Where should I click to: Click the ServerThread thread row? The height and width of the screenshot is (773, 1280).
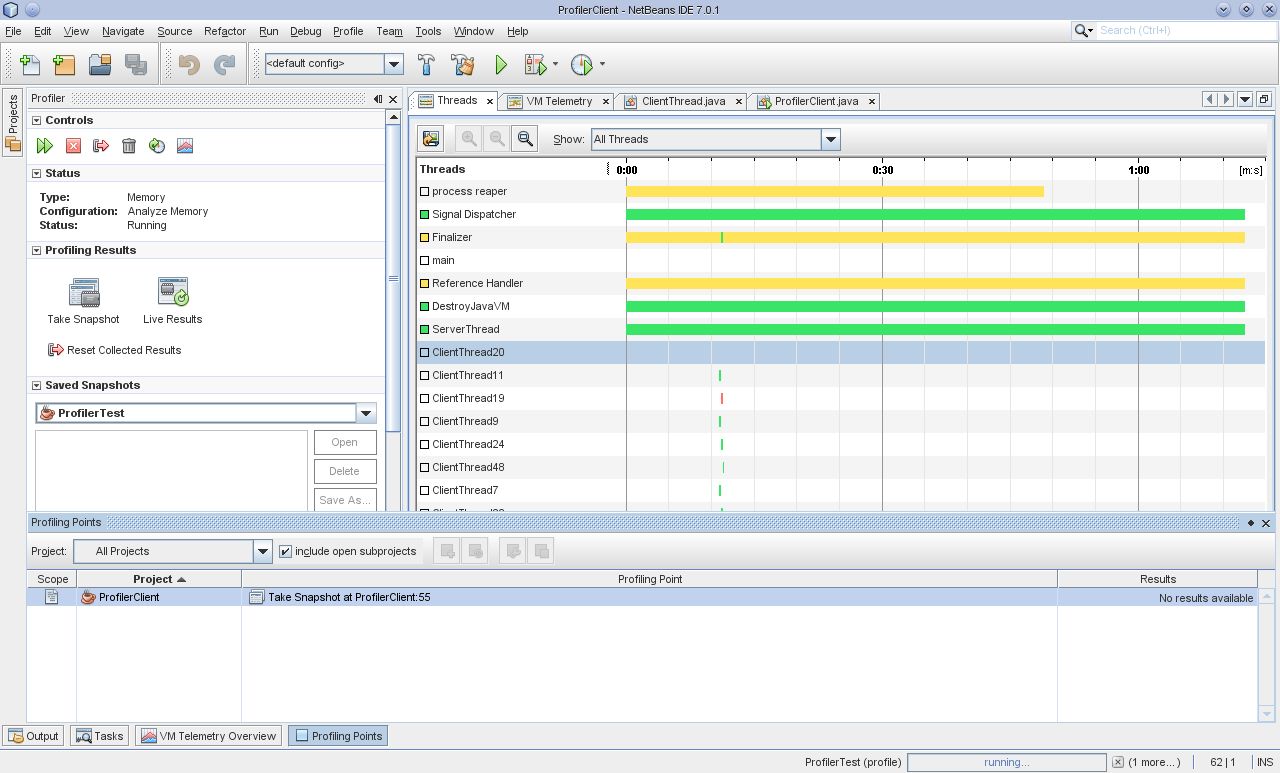(x=841, y=329)
